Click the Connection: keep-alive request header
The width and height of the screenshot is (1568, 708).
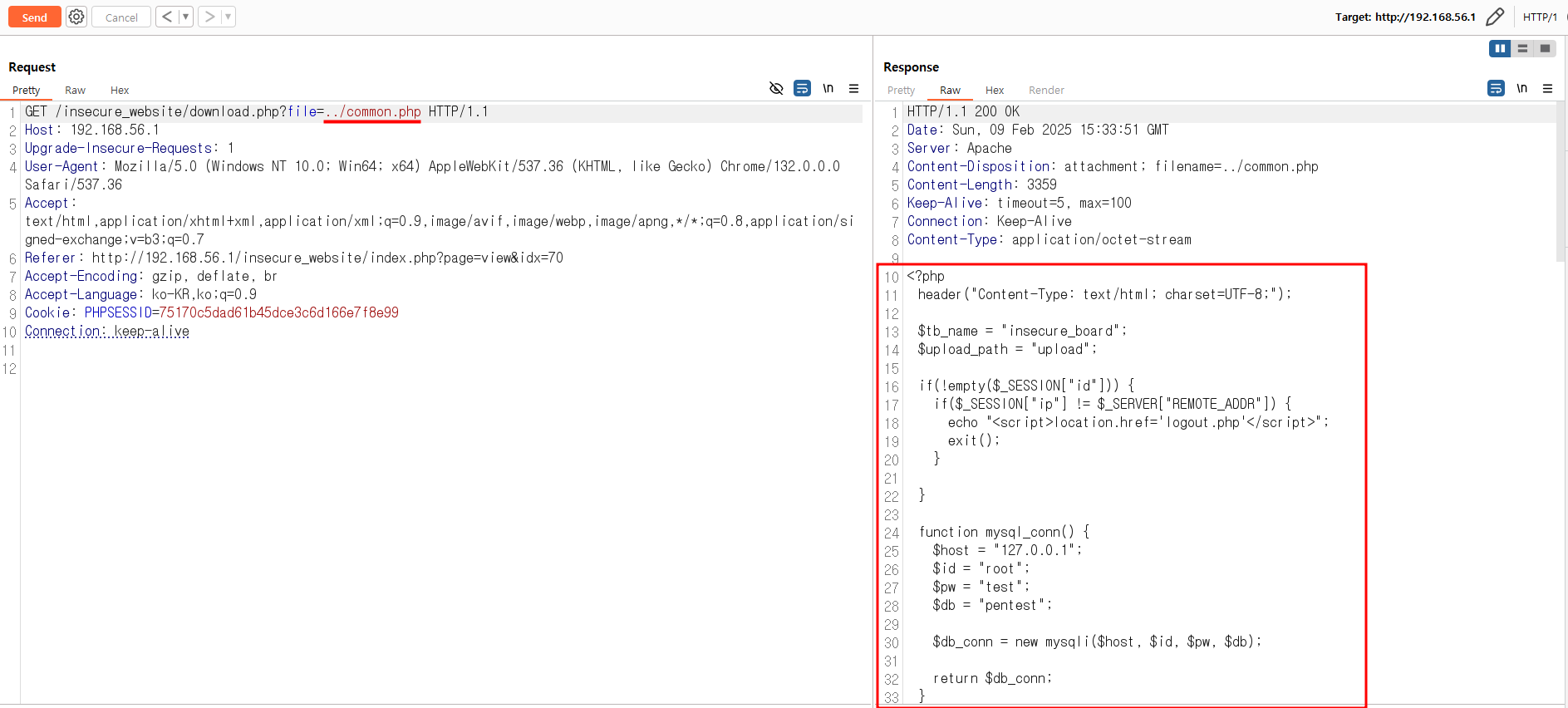point(107,331)
